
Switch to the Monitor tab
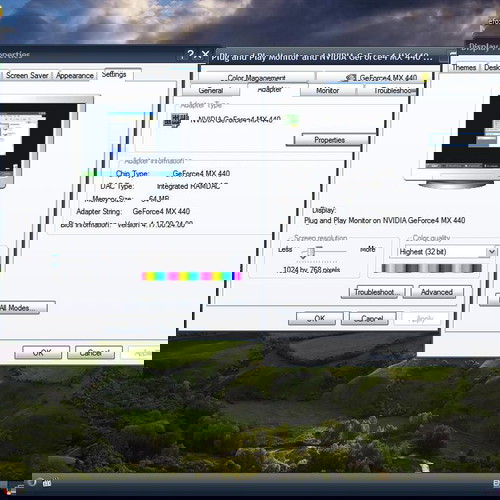327,91
